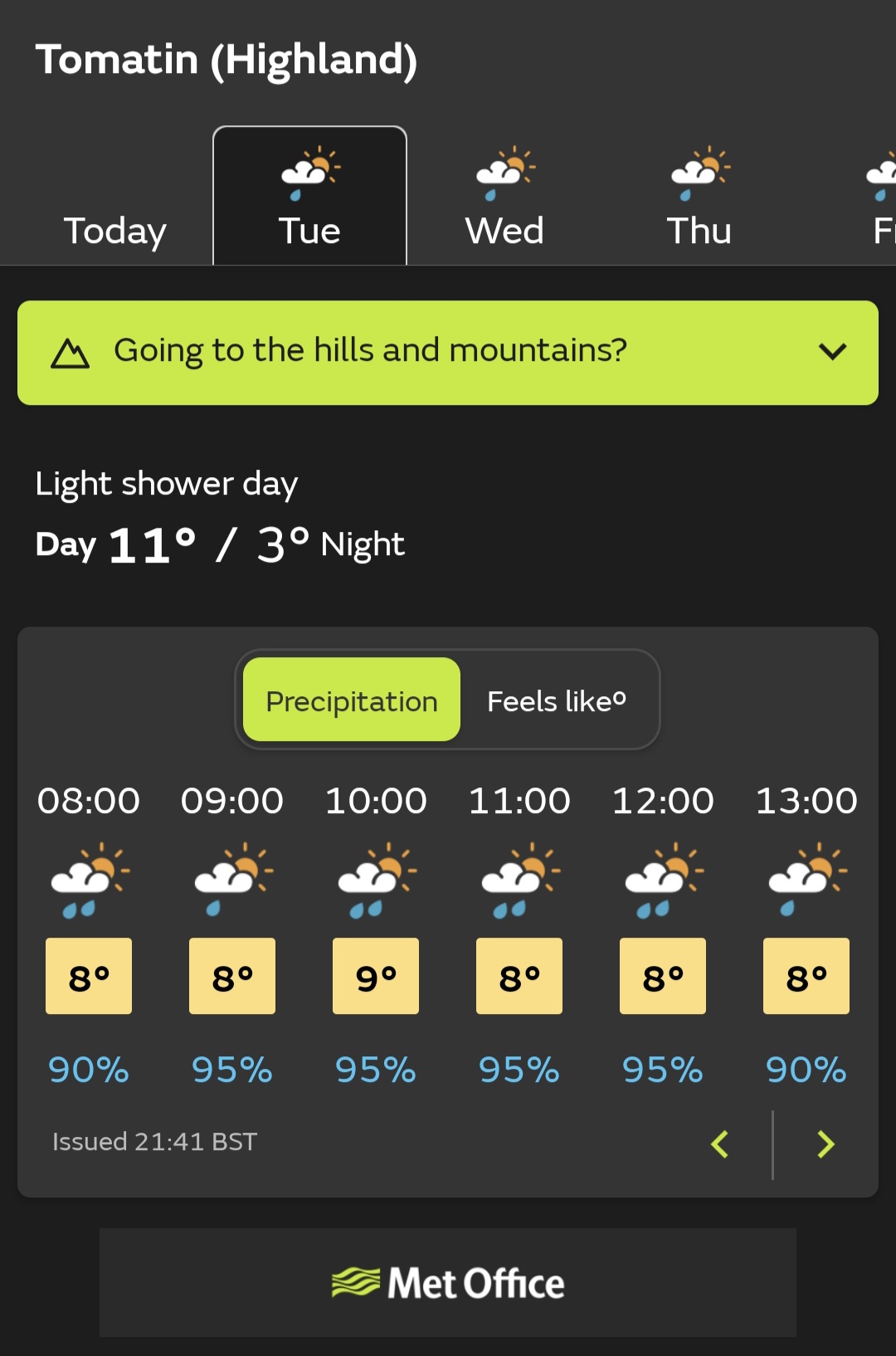896x1356 pixels.
Task: Expand the hills and mountains banner chevron
Action: point(832,352)
